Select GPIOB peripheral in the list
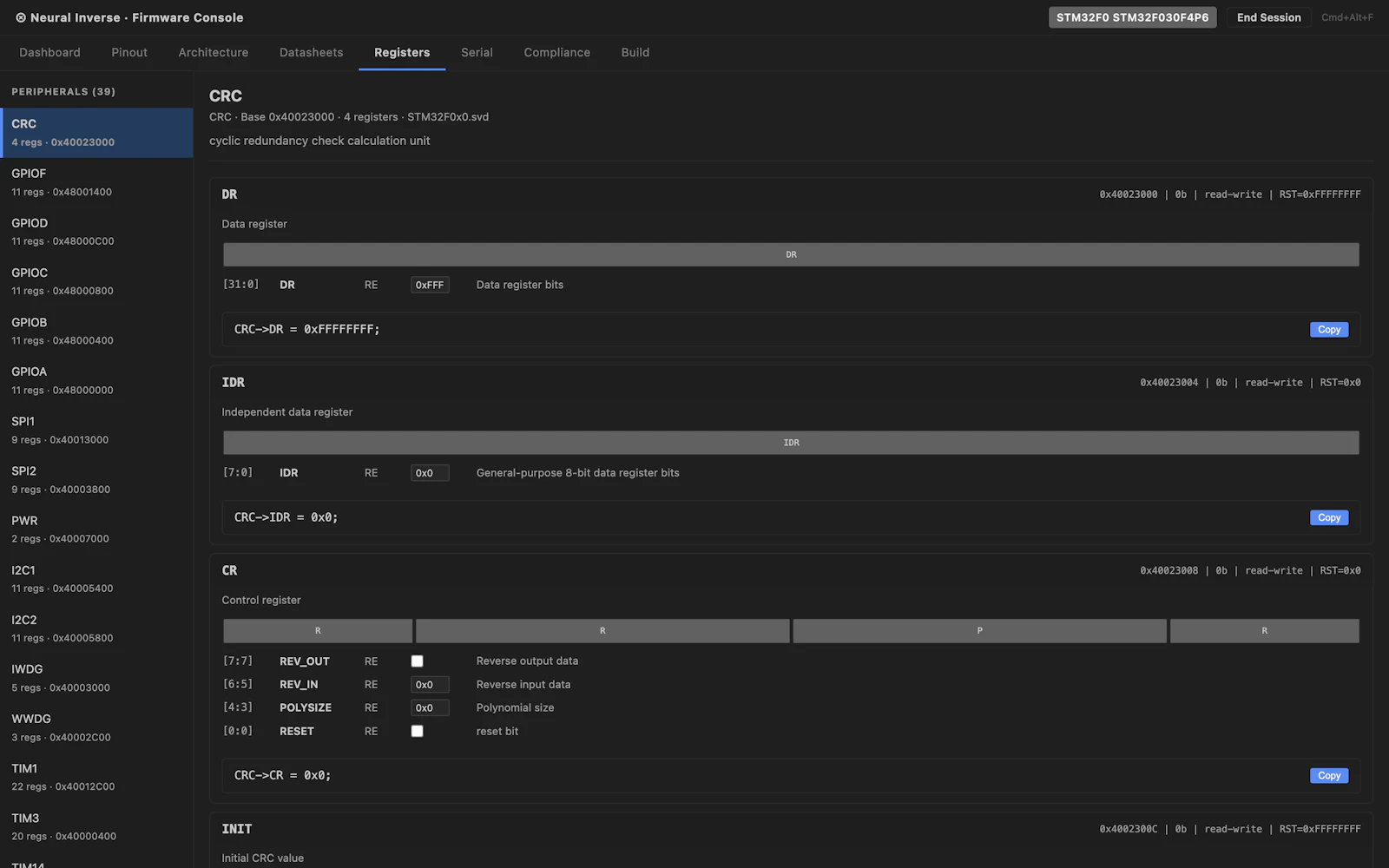The image size is (1389, 868). [x=96, y=331]
